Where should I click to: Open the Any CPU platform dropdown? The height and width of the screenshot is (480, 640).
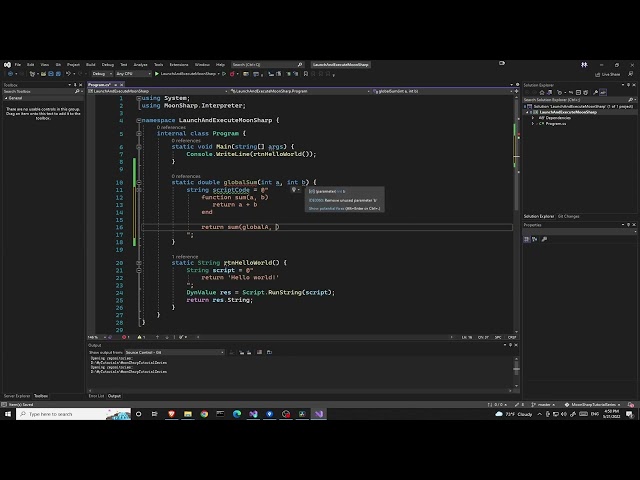[x=133, y=74]
